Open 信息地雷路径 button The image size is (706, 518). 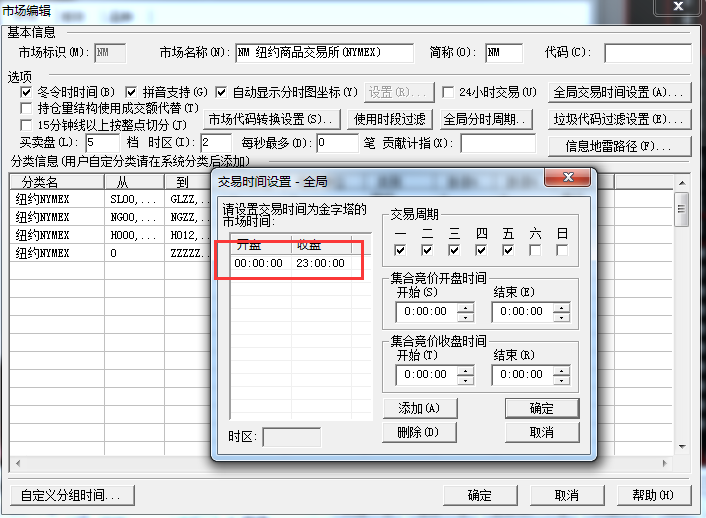tap(619, 146)
